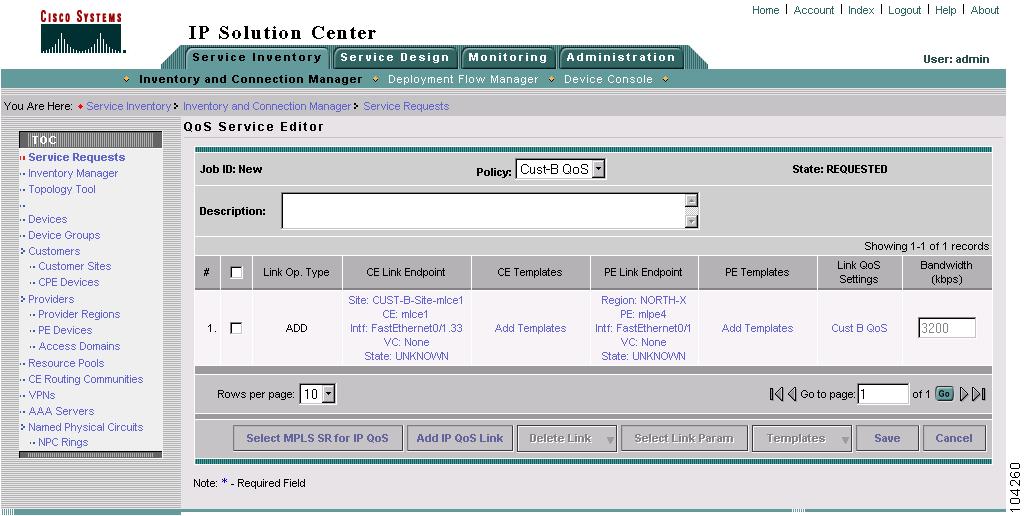Open Delete Link dropdown button
Viewport: 1024px width, 516px height.
[x=567, y=438]
